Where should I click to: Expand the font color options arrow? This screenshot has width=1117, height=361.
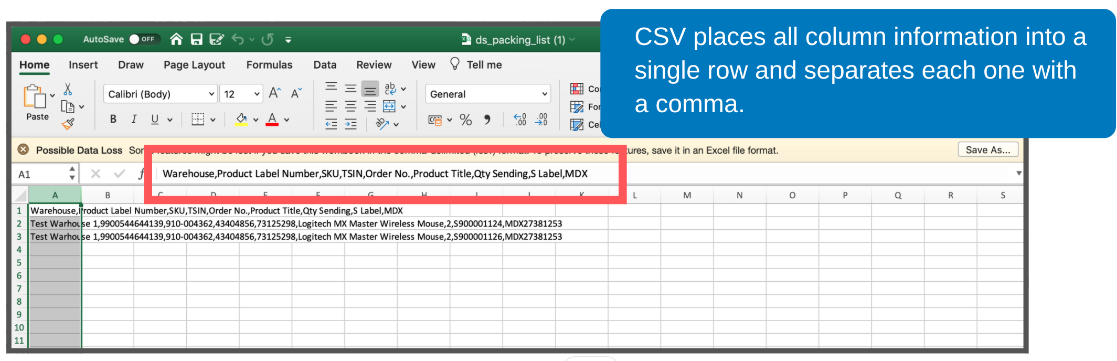(x=286, y=120)
